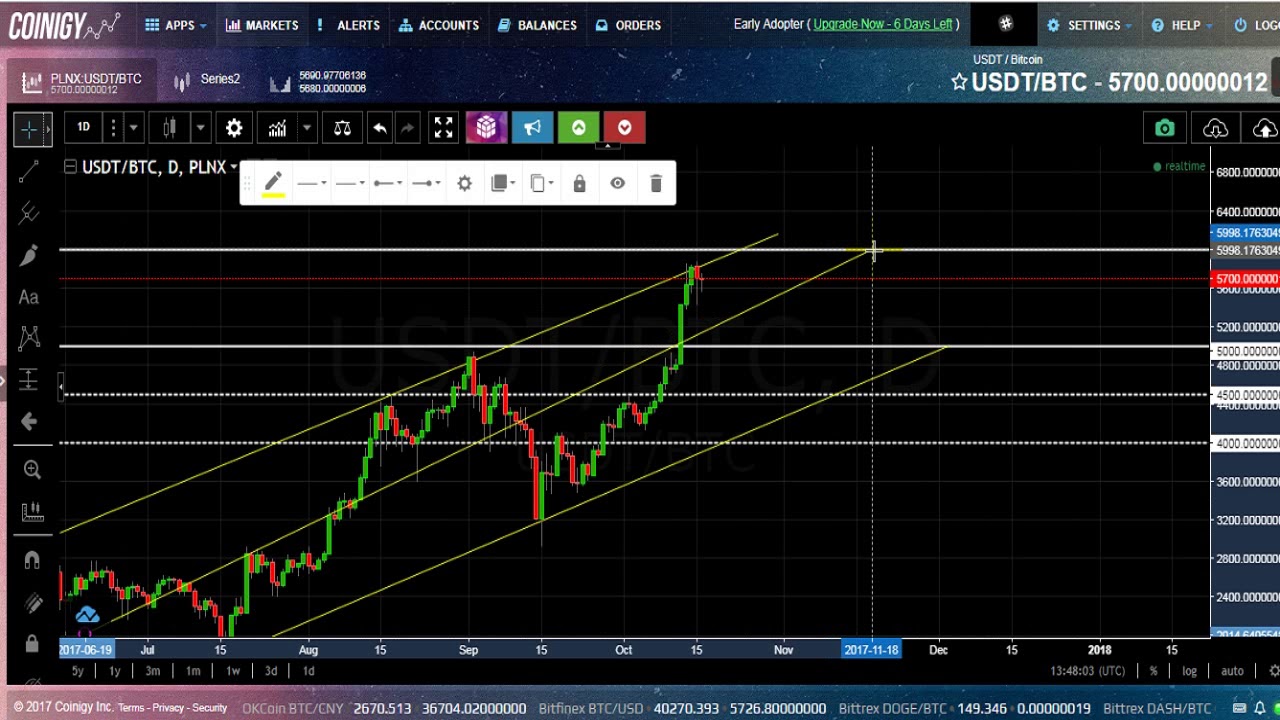Viewport: 1280px width, 720px height.
Task: Click the blue megaphone alert button
Action: coord(532,127)
